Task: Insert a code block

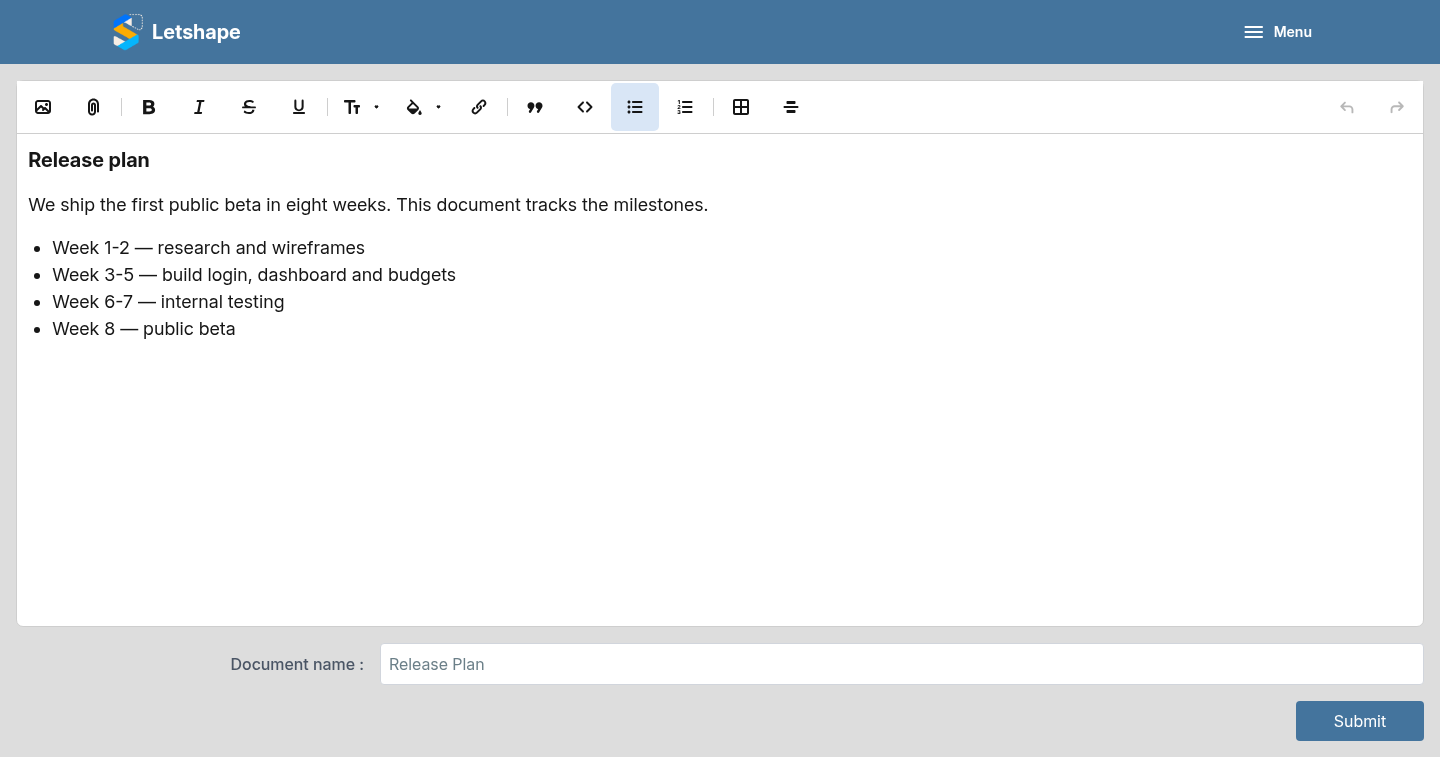Action: pos(585,107)
